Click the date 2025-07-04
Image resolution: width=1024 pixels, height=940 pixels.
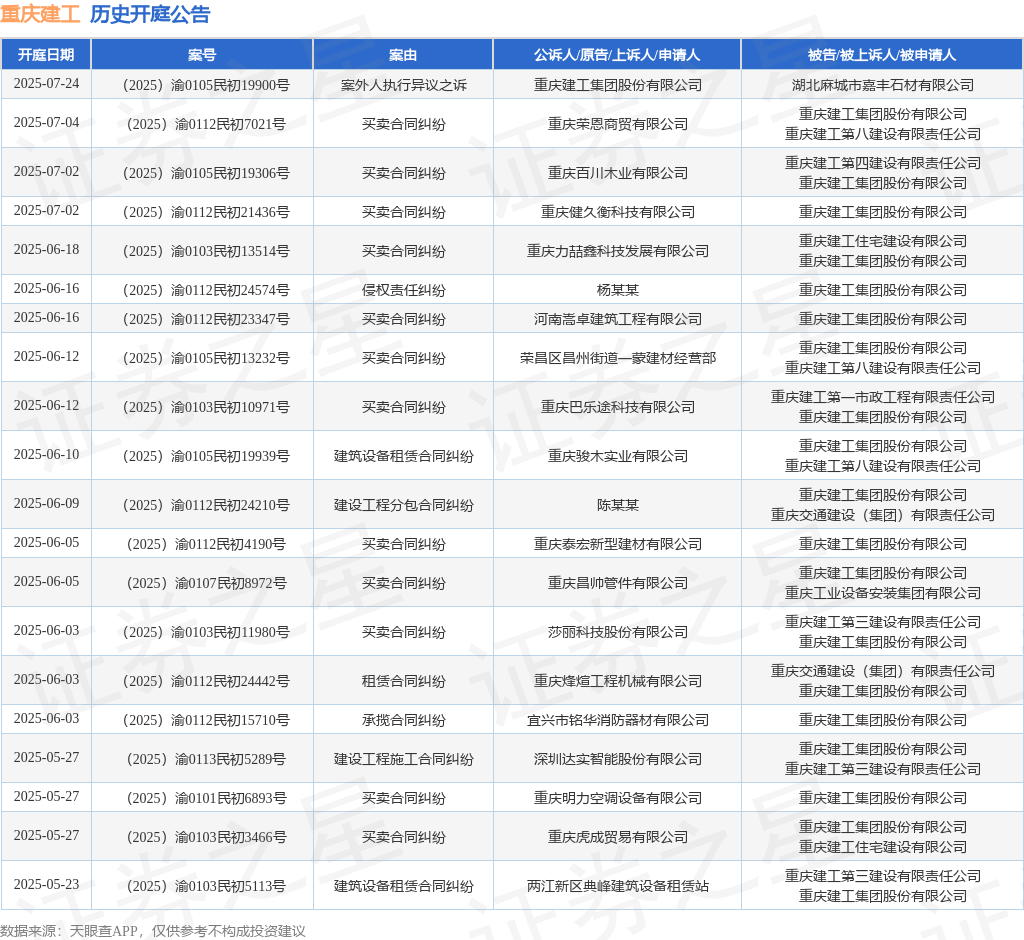click(46, 122)
